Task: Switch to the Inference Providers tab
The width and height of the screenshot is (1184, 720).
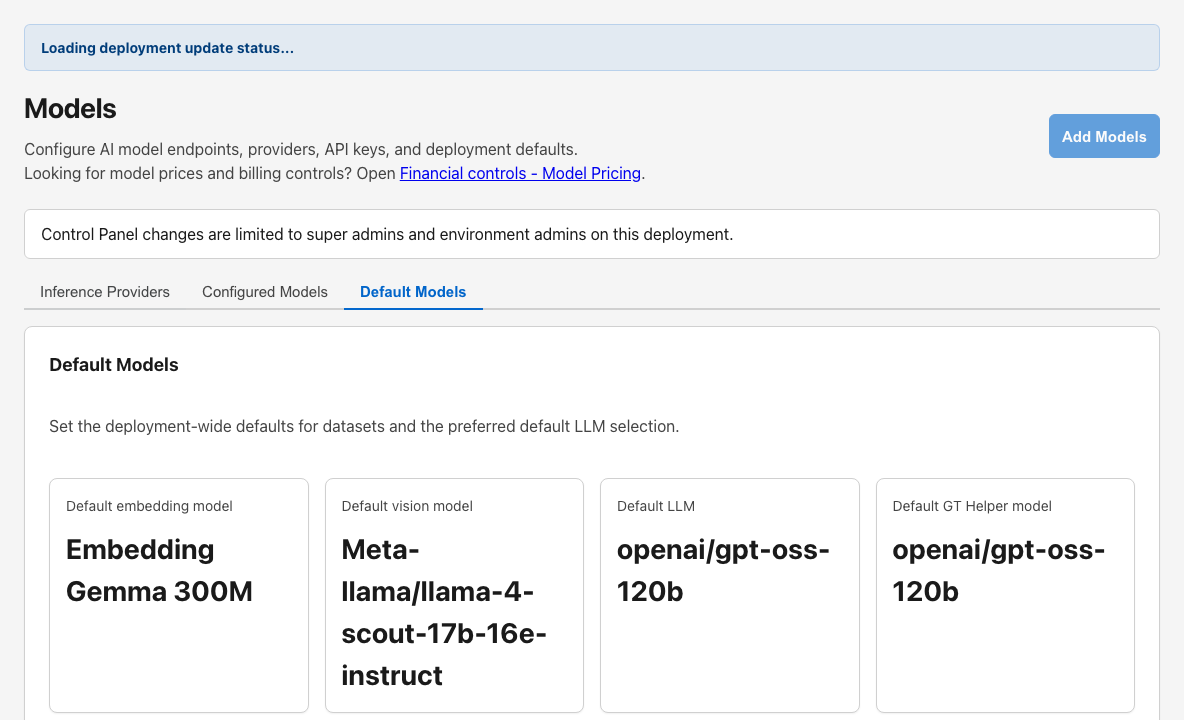Action: click(105, 292)
